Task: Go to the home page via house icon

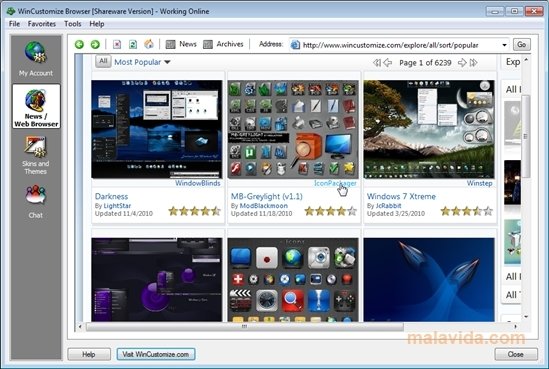Action: pyautogui.click(x=149, y=44)
